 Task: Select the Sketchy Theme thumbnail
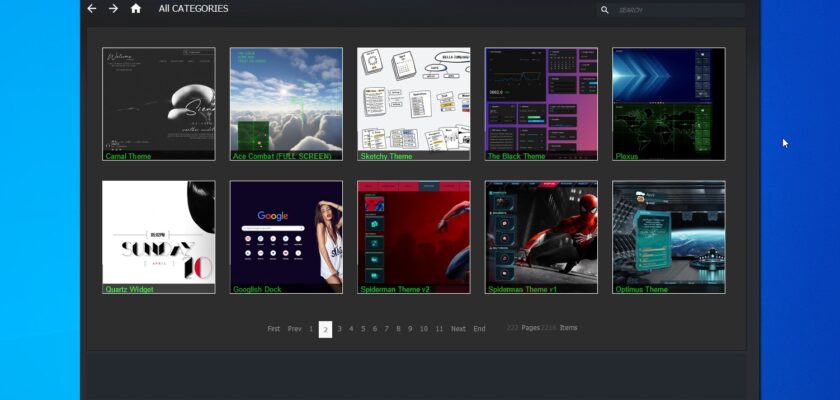coord(413,103)
